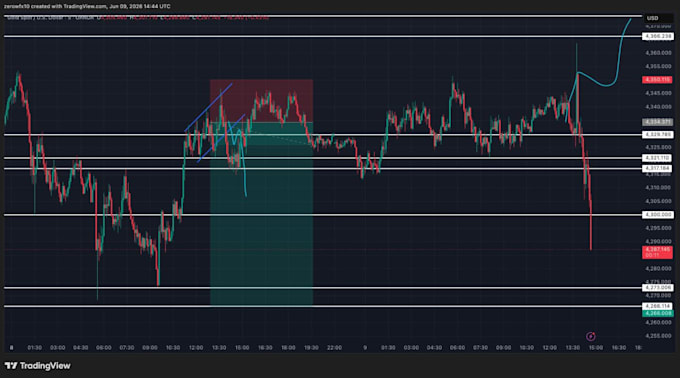The width and height of the screenshot is (680, 378).
Task: Select the 4,268.114 line price label
Action: [657, 306]
